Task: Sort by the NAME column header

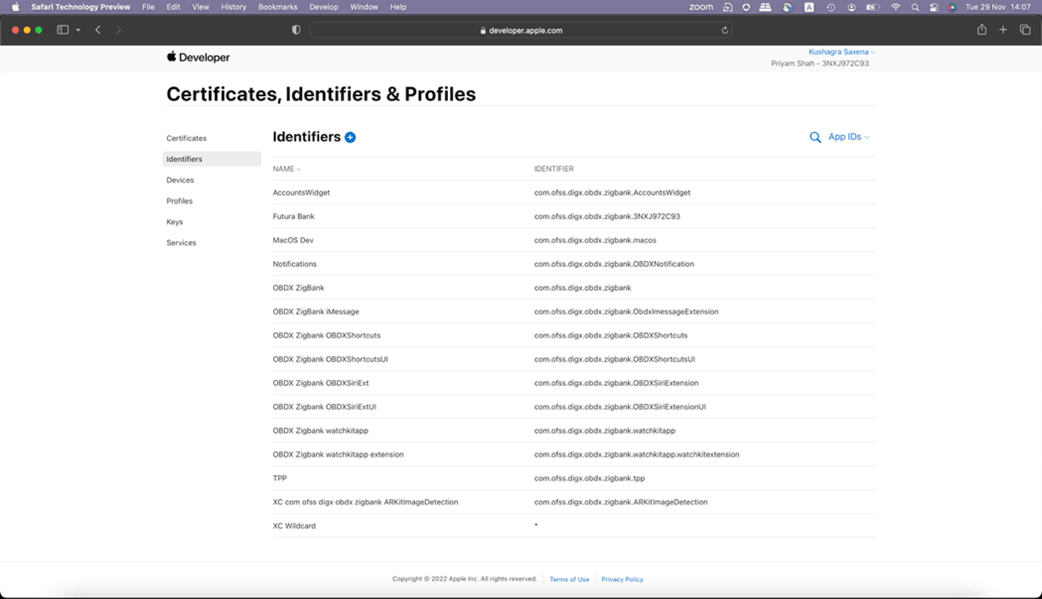Action: [x=284, y=169]
